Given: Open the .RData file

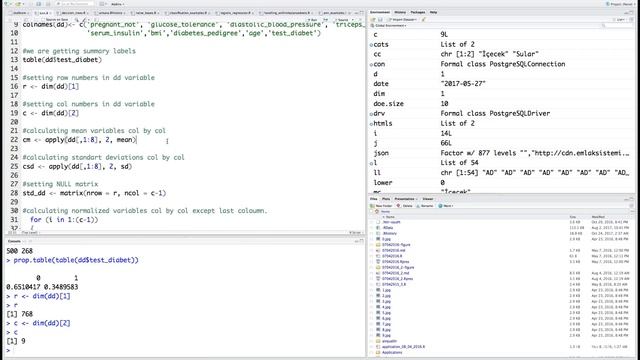Looking at the screenshot, I should [x=388, y=228].
